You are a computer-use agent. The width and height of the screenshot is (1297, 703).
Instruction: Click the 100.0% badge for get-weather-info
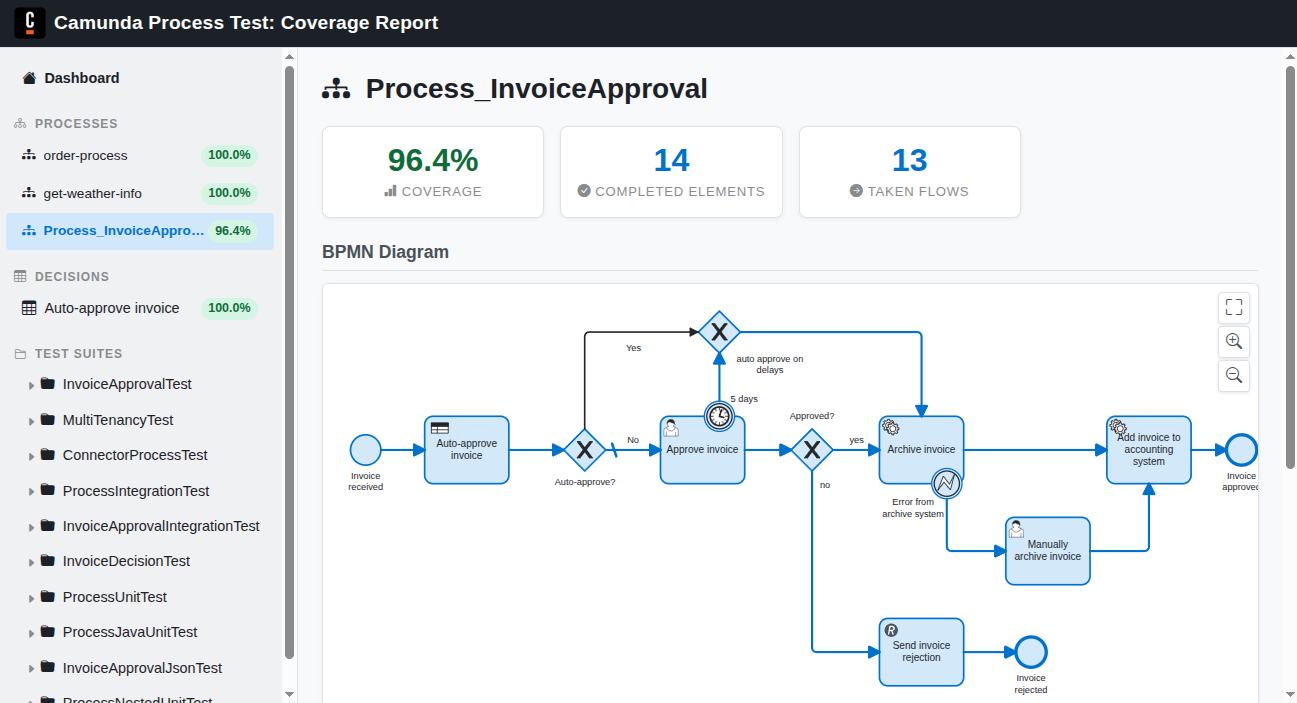click(x=229, y=193)
